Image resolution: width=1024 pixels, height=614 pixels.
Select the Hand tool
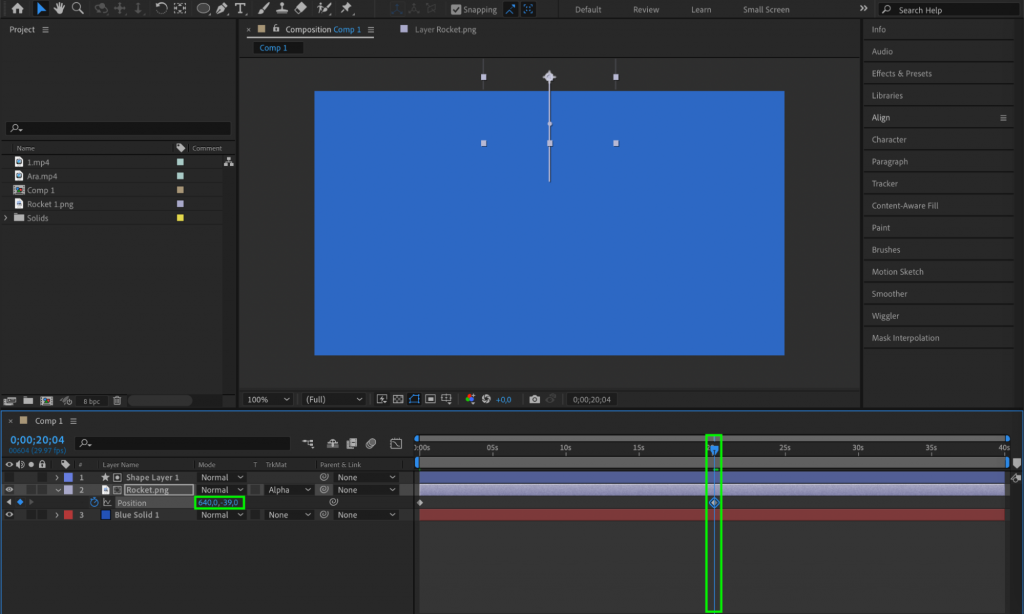click(61, 9)
